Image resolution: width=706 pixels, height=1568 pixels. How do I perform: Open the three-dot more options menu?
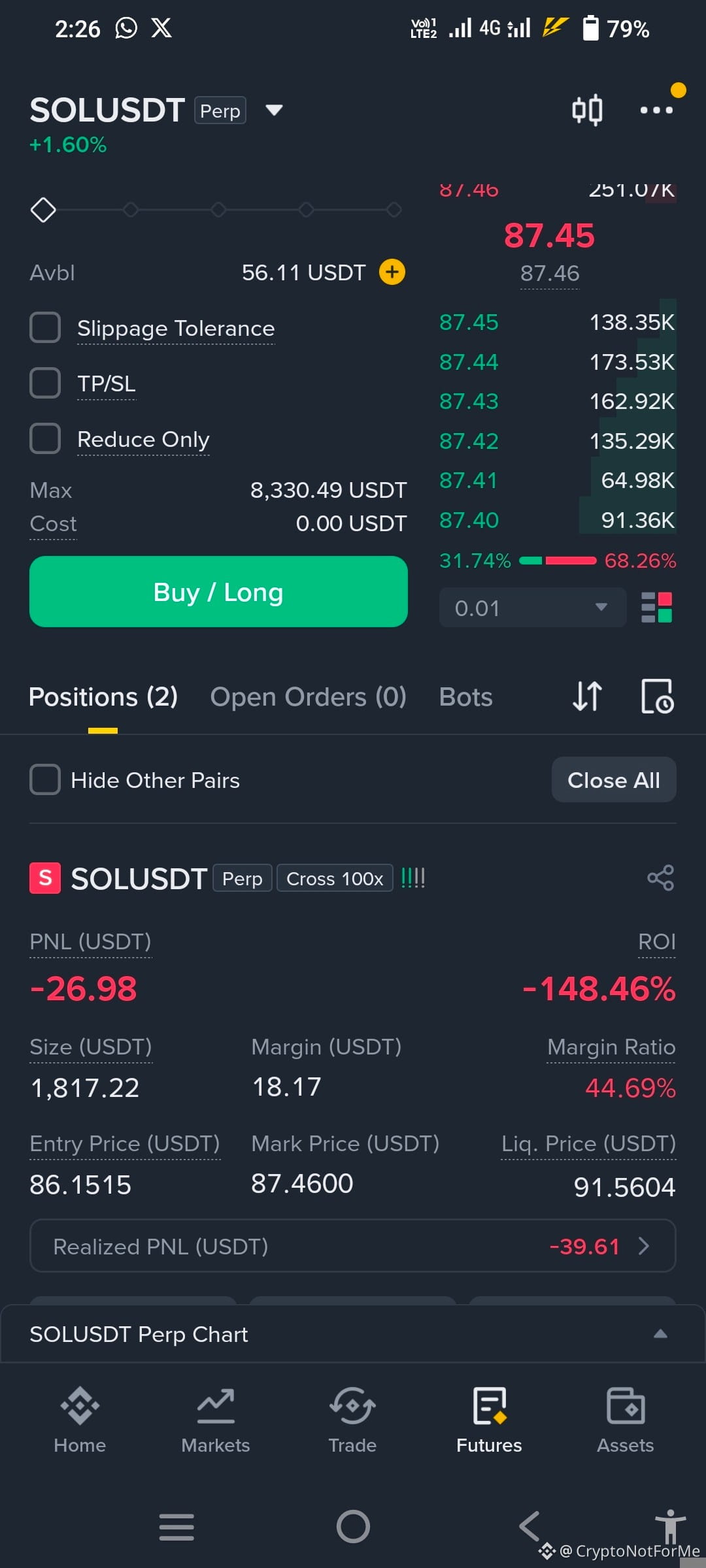pos(656,110)
